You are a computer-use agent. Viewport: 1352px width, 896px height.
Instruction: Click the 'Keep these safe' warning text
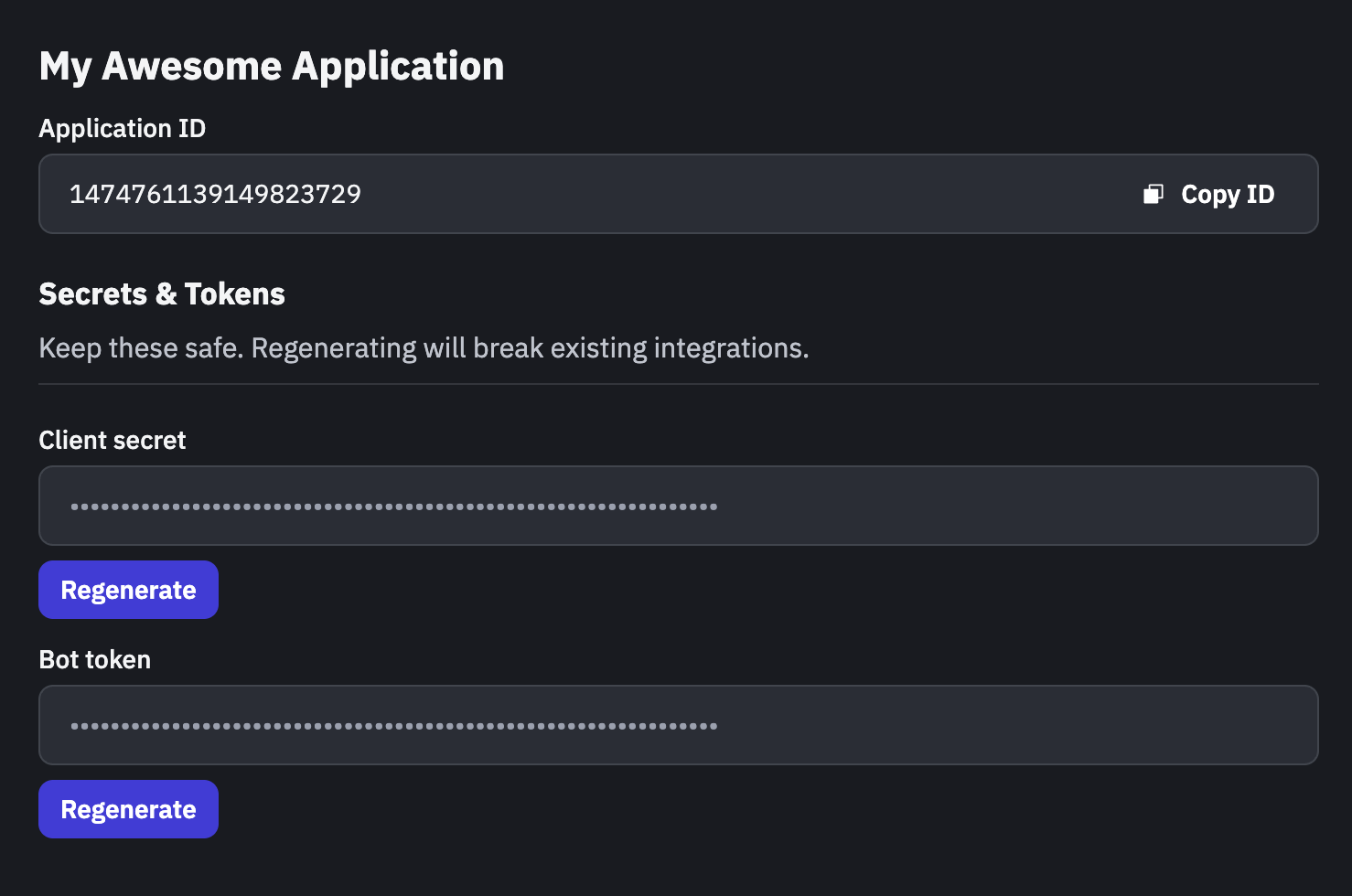(142, 348)
